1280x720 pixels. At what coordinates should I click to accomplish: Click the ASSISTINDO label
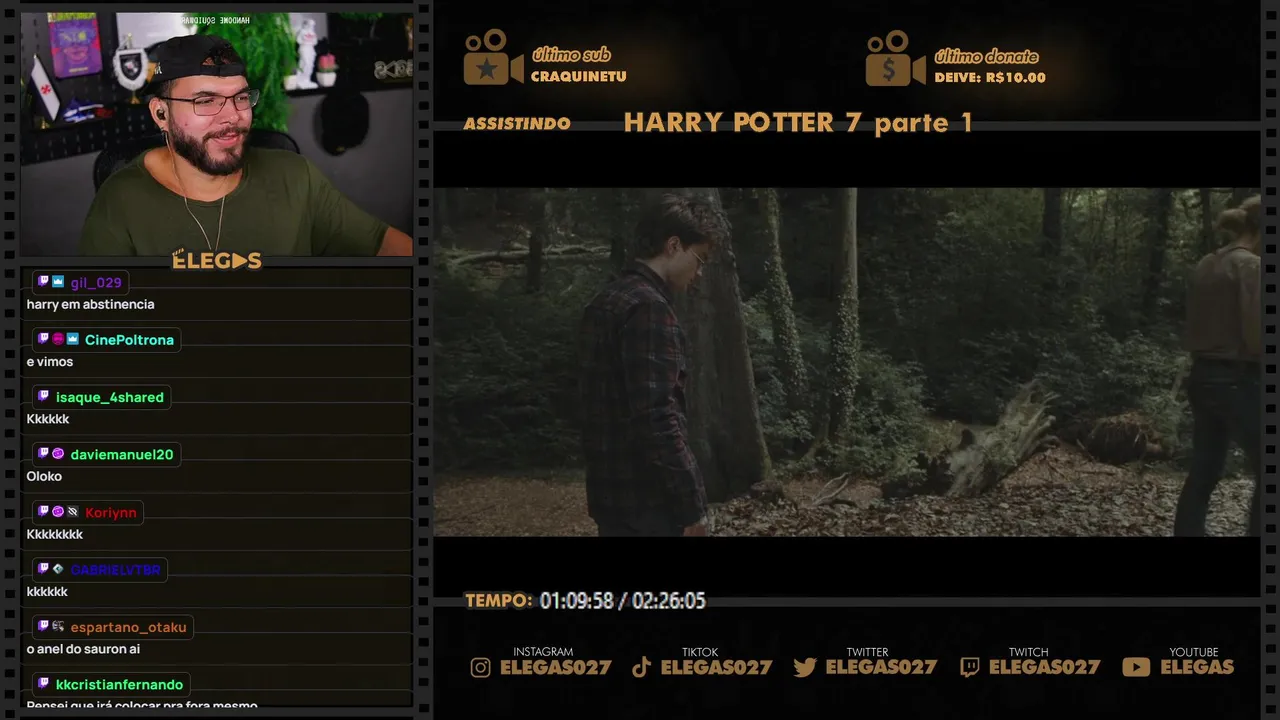pos(517,124)
